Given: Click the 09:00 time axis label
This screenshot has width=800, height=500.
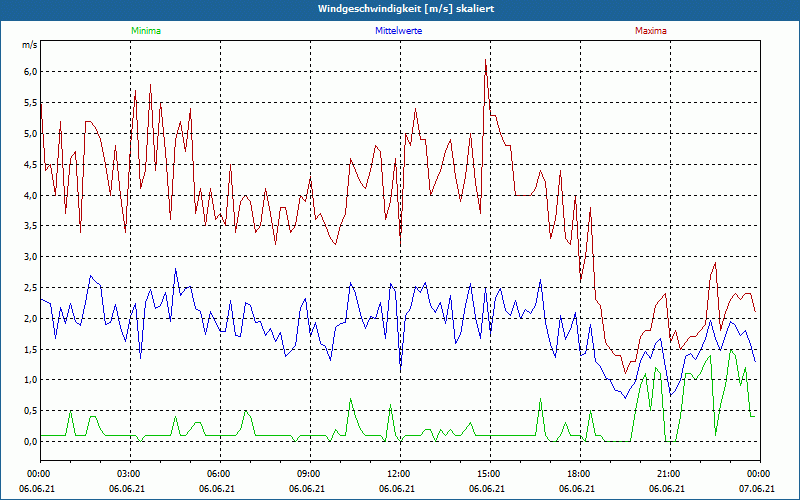Looking at the screenshot, I should (x=309, y=474).
